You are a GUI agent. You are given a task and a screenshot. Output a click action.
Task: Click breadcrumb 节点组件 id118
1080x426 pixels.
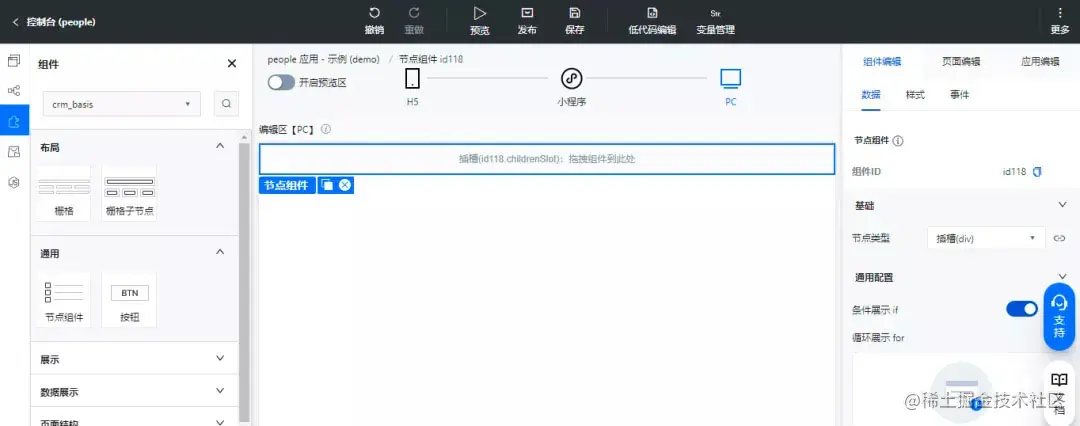point(430,59)
